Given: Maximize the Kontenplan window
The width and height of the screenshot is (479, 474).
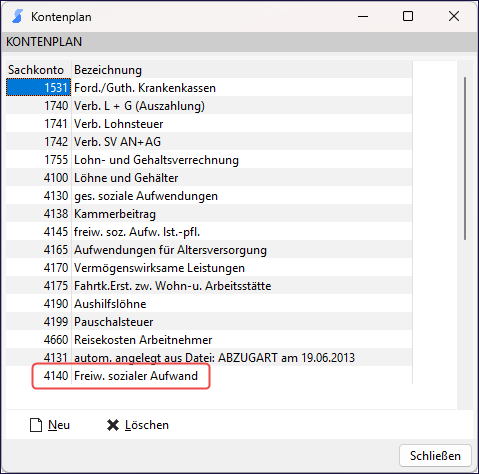Looking at the screenshot, I should click(x=408, y=16).
